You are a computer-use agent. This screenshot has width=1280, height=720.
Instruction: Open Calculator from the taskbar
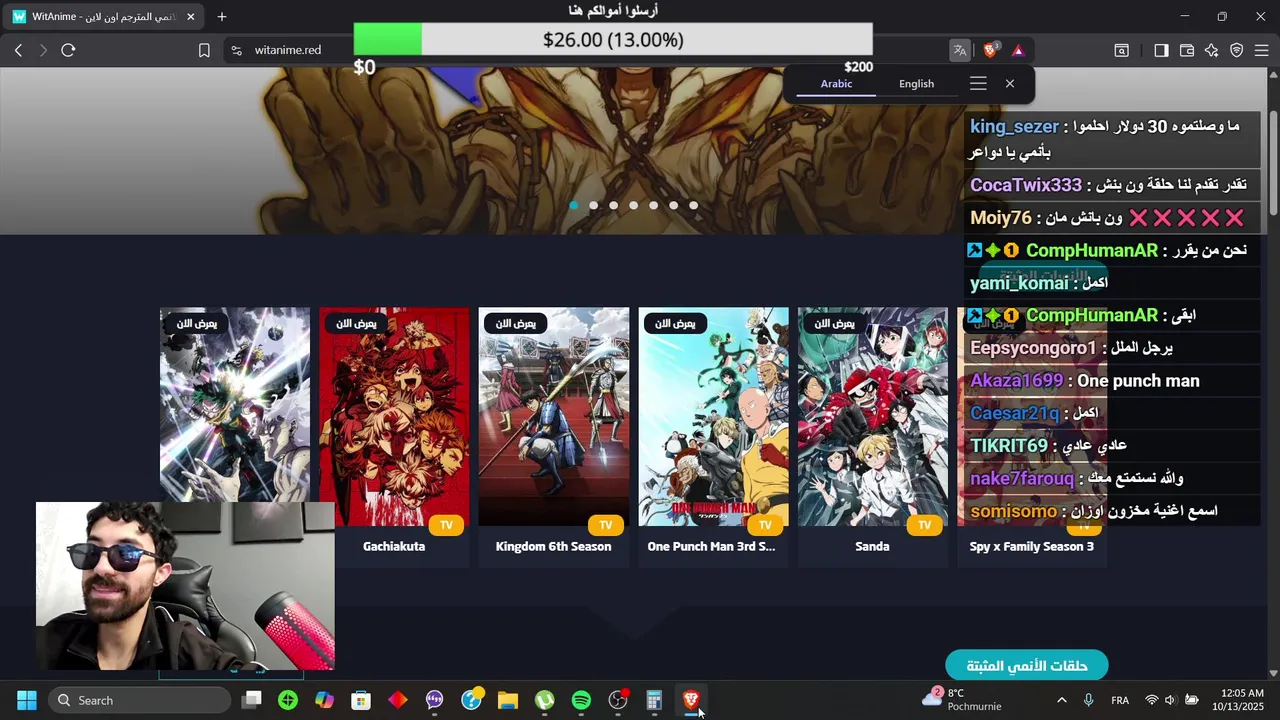(654, 700)
